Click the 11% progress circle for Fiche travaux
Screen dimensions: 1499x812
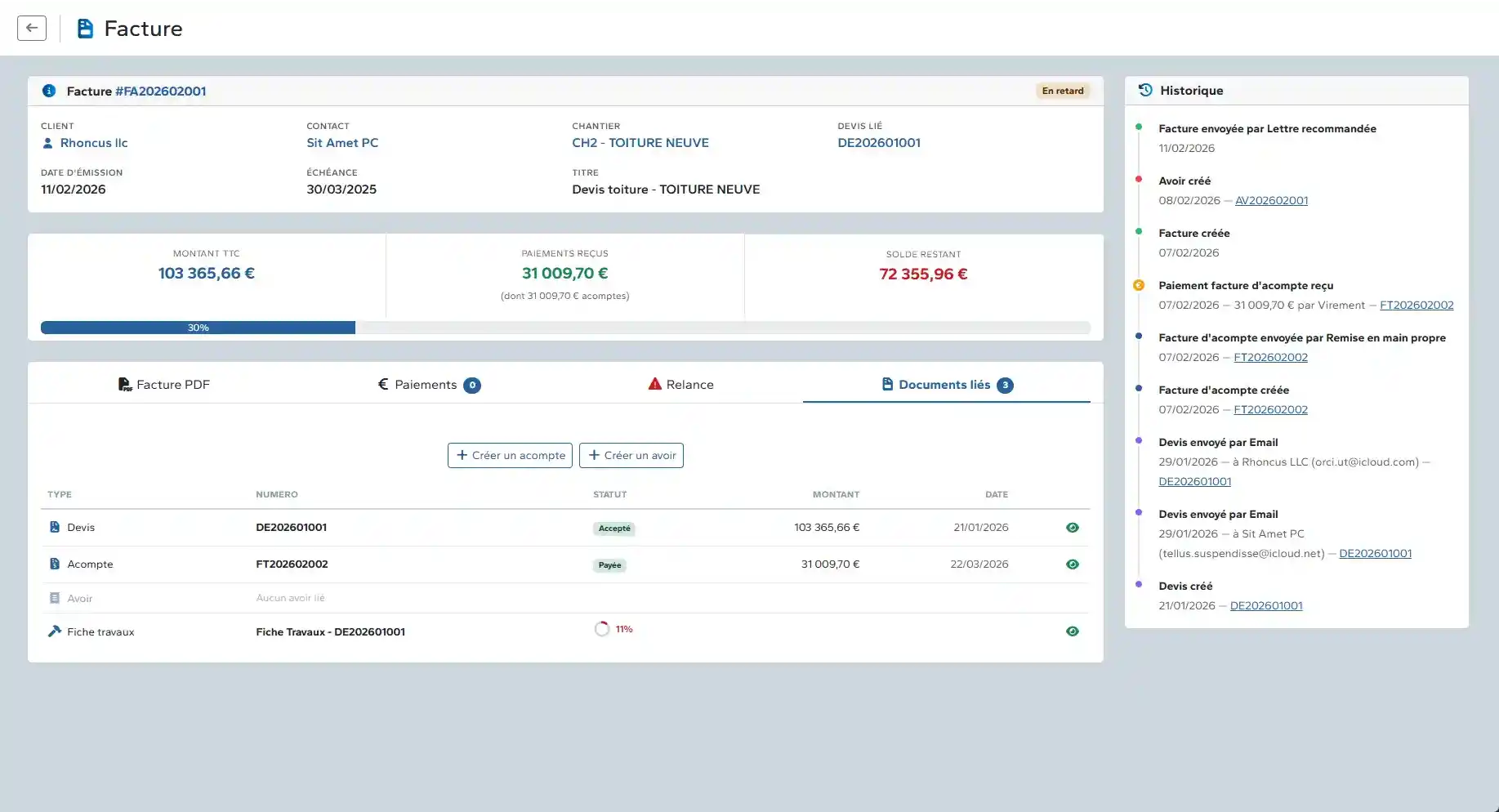602,629
